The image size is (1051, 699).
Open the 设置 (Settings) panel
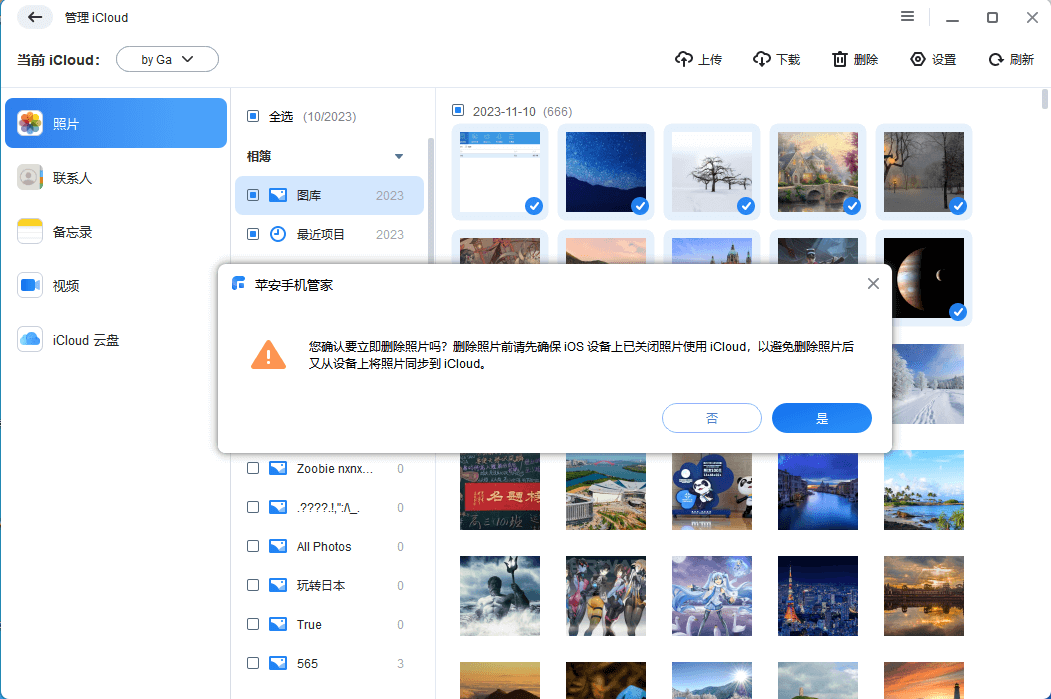(932, 59)
